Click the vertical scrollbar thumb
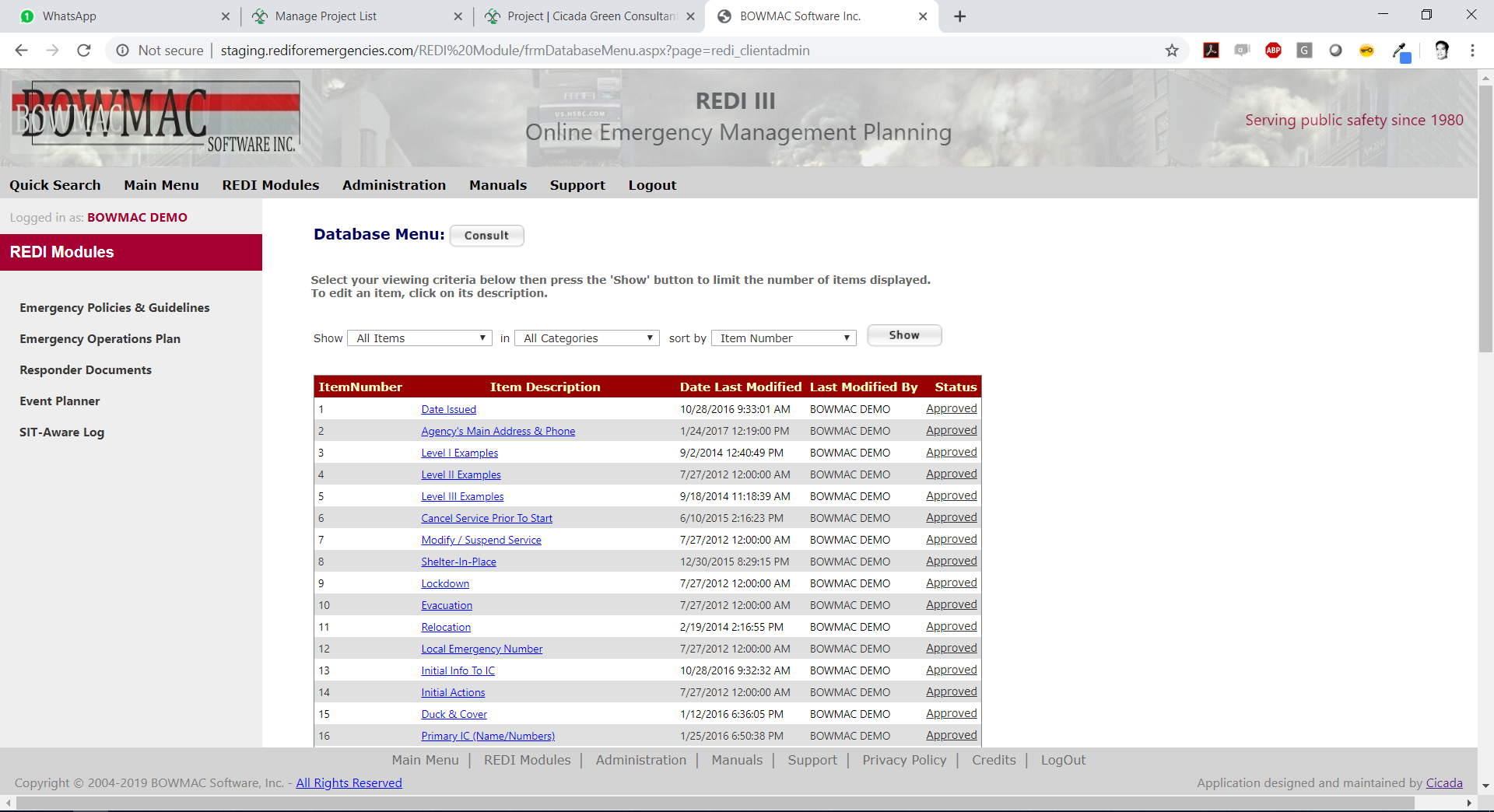The width and height of the screenshot is (1494, 812). point(1485,219)
